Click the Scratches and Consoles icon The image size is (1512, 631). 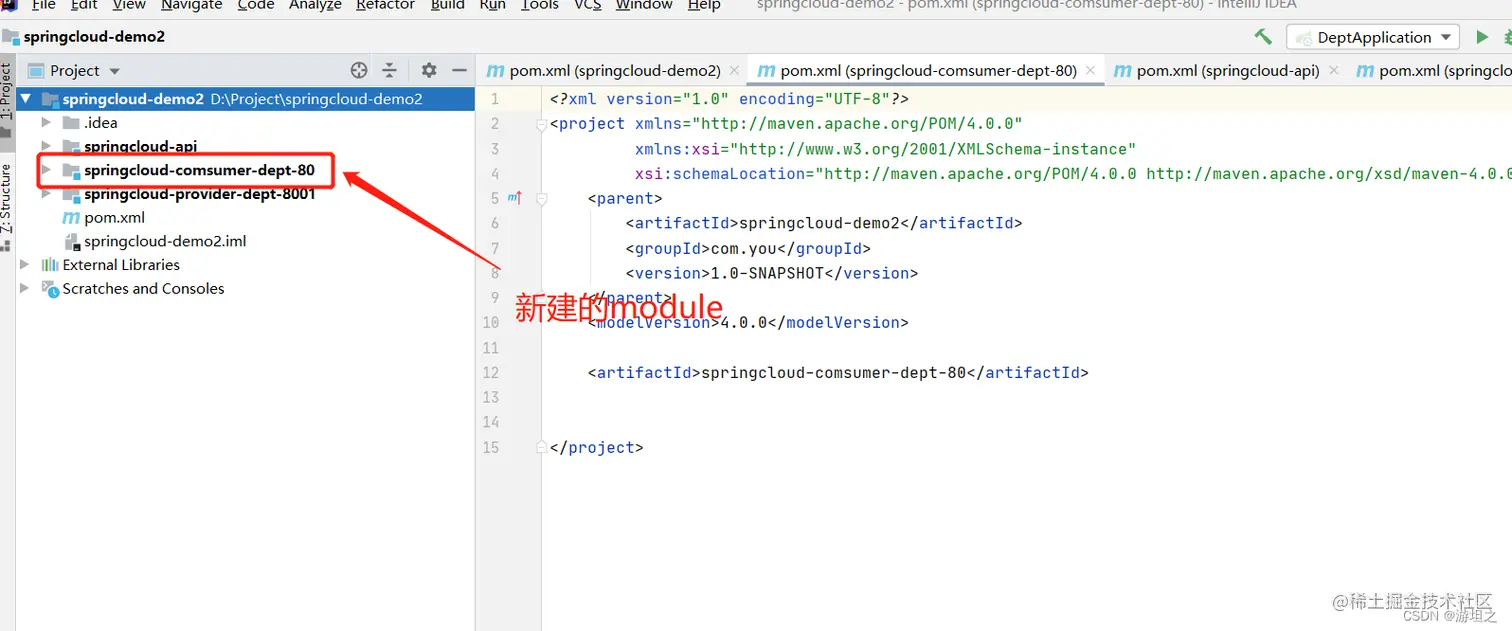tap(49, 288)
